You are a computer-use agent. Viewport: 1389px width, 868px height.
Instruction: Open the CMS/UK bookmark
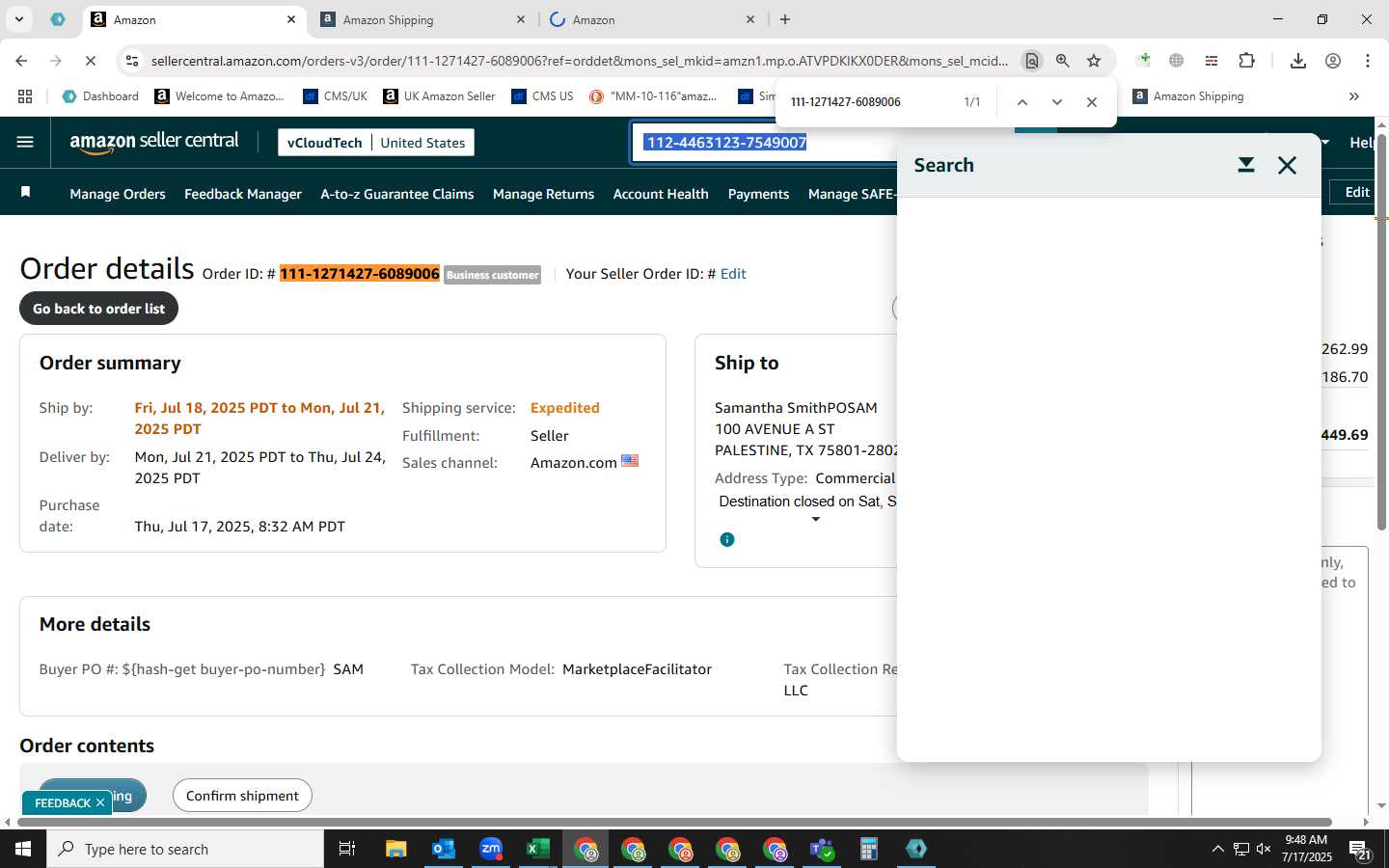pyautogui.click(x=335, y=96)
